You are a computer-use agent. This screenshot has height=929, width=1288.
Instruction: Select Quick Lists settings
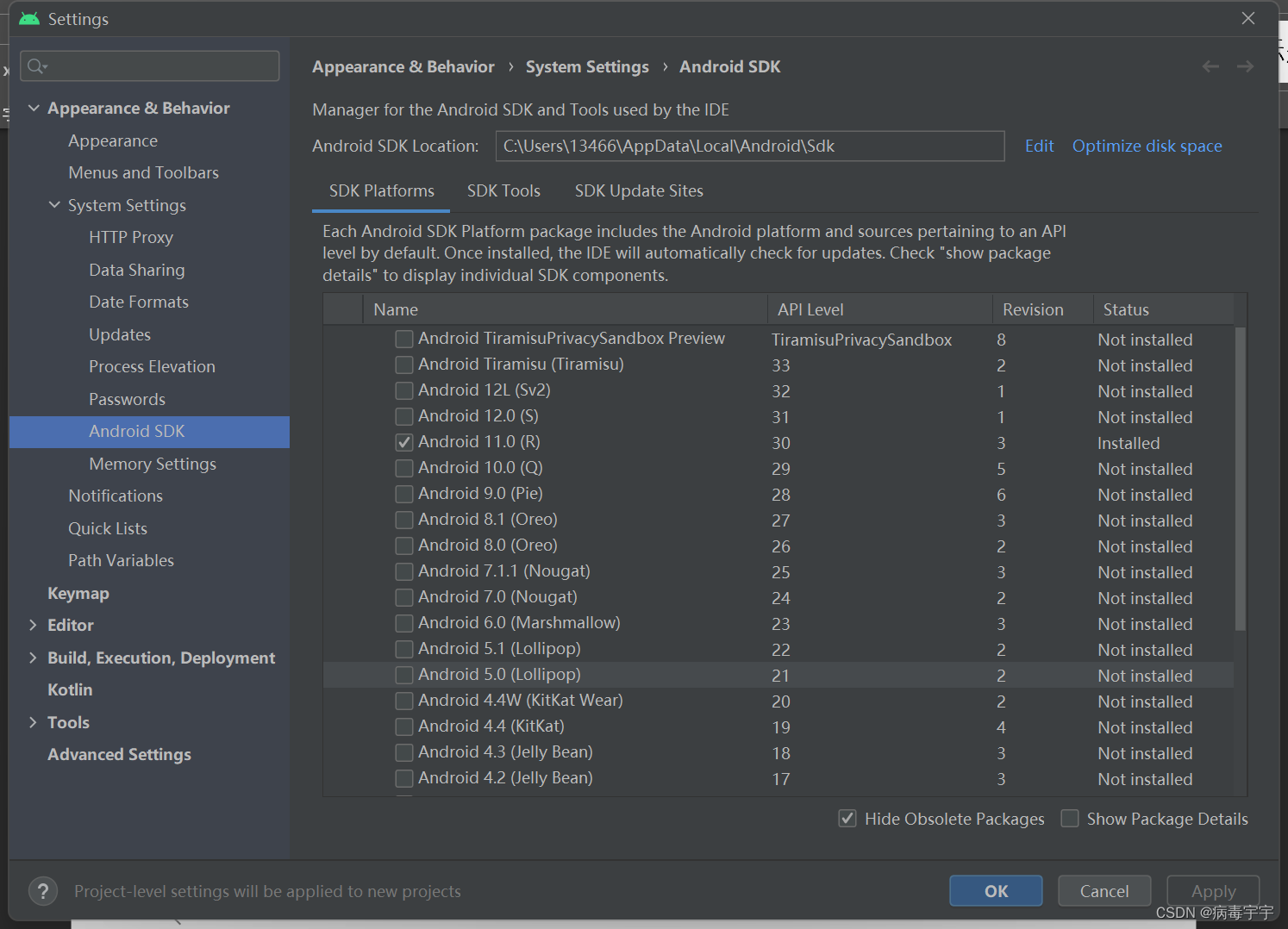(108, 528)
